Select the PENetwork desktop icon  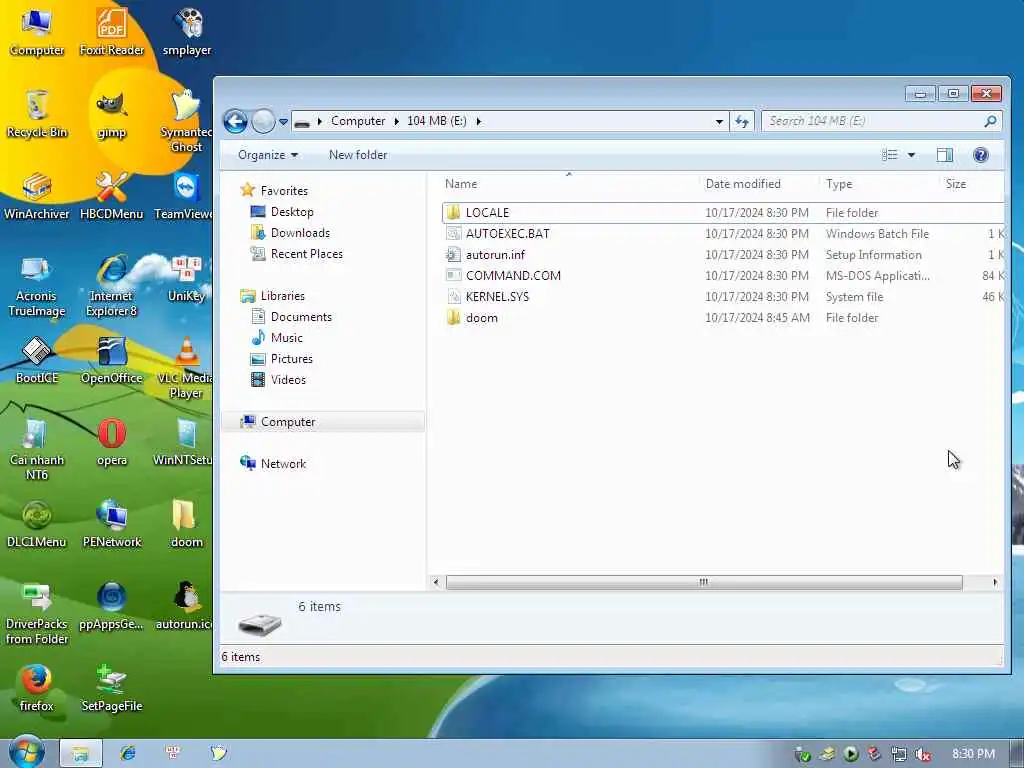112,525
